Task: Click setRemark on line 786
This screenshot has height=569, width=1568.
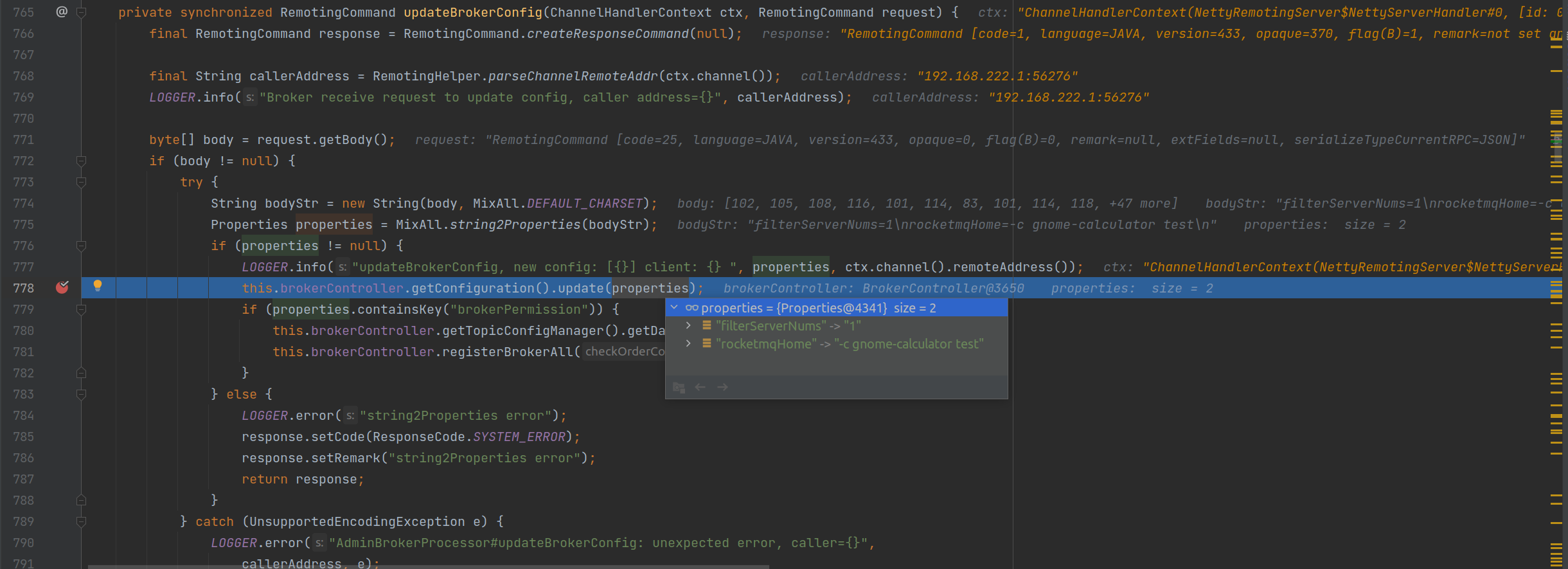Action: (346, 458)
